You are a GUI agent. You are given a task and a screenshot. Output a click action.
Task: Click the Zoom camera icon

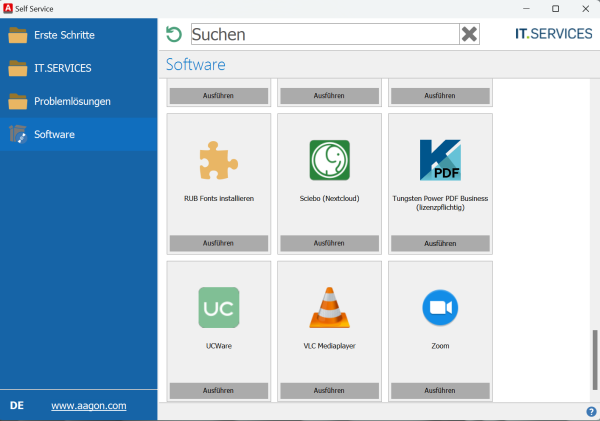440,307
